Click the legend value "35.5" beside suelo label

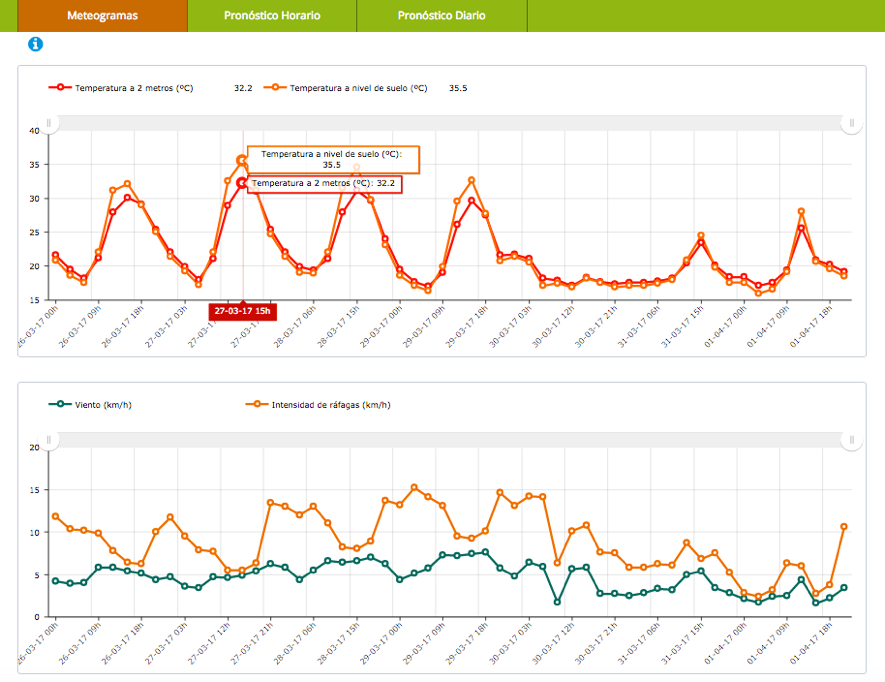(x=458, y=88)
